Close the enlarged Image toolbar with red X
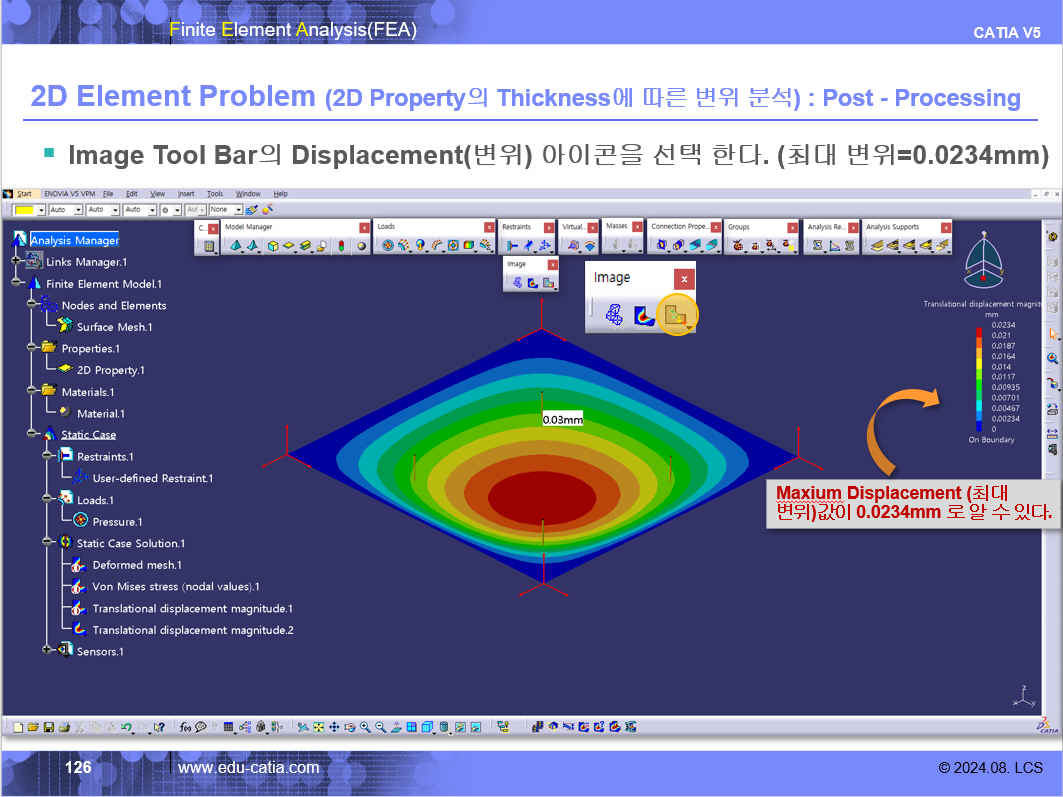Image resolution: width=1063 pixels, height=797 pixels. tap(684, 279)
